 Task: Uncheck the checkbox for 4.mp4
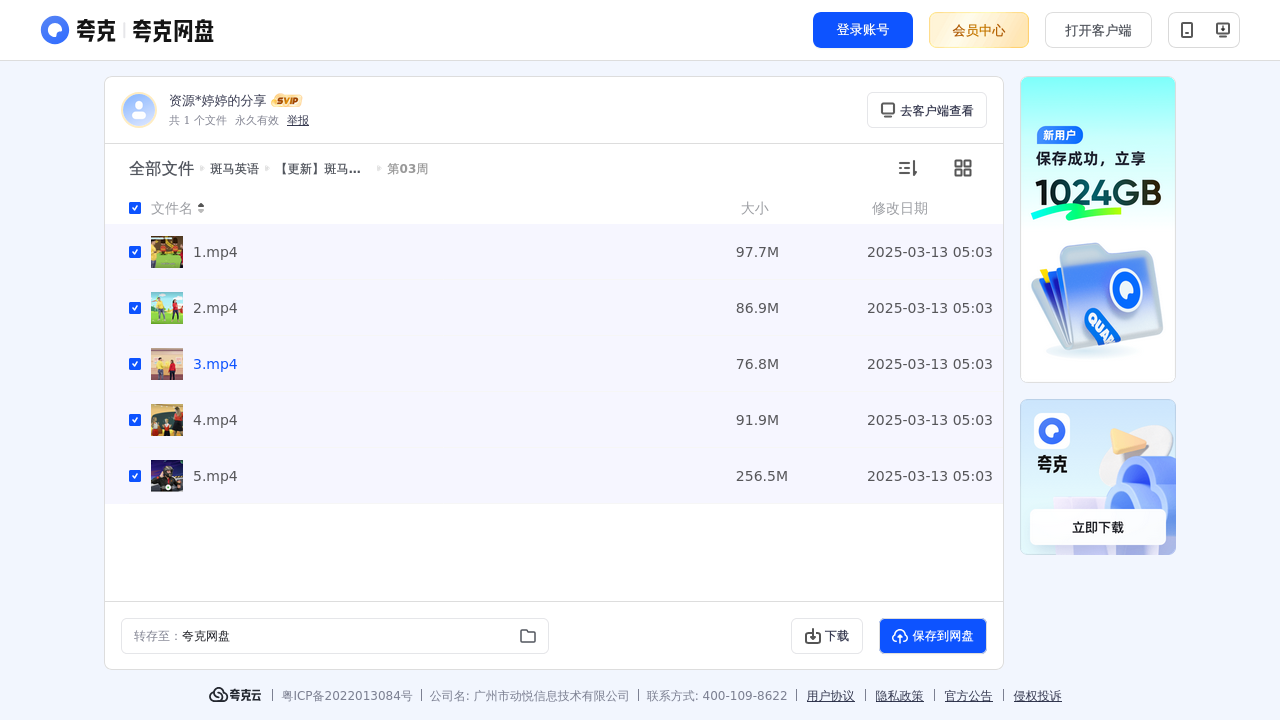tap(135, 420)
